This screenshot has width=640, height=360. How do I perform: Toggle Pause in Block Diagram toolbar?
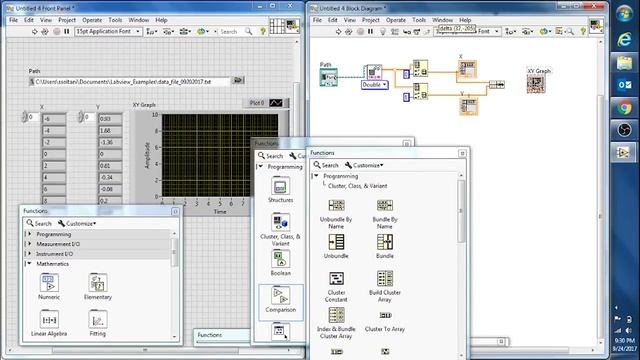click(370, 31)
